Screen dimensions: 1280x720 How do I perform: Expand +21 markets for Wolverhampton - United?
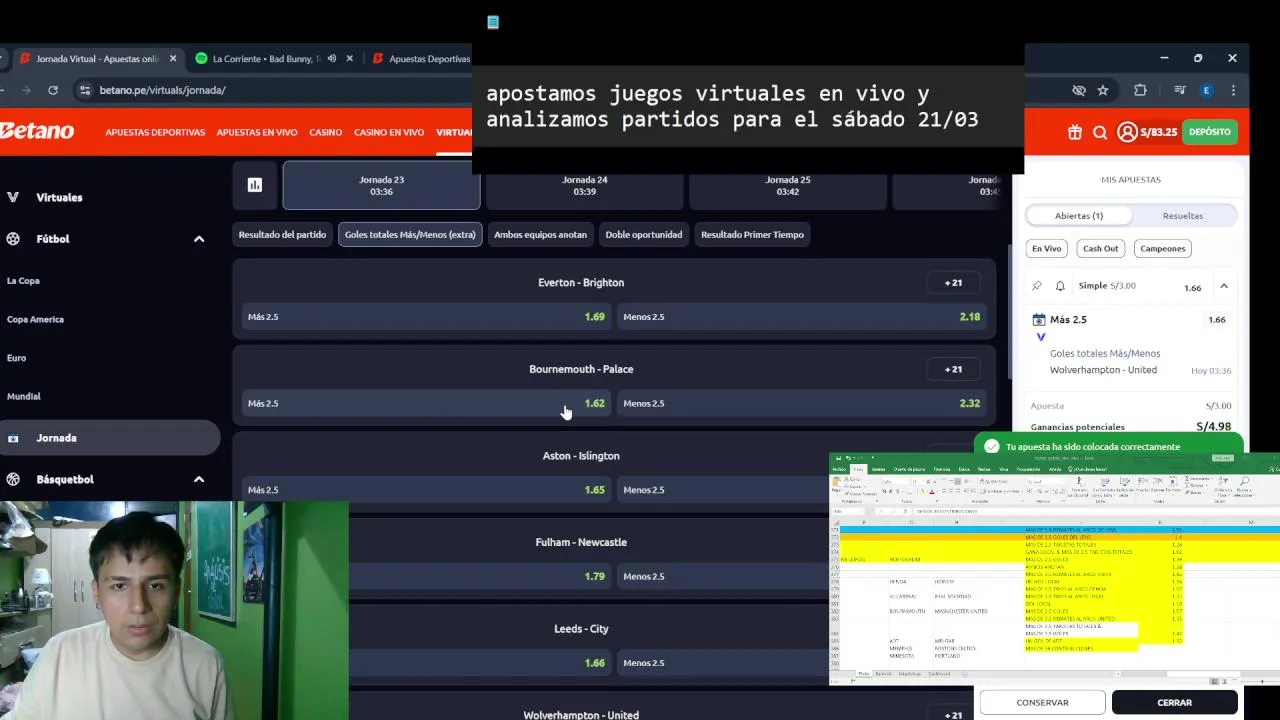tap(954, 714)
